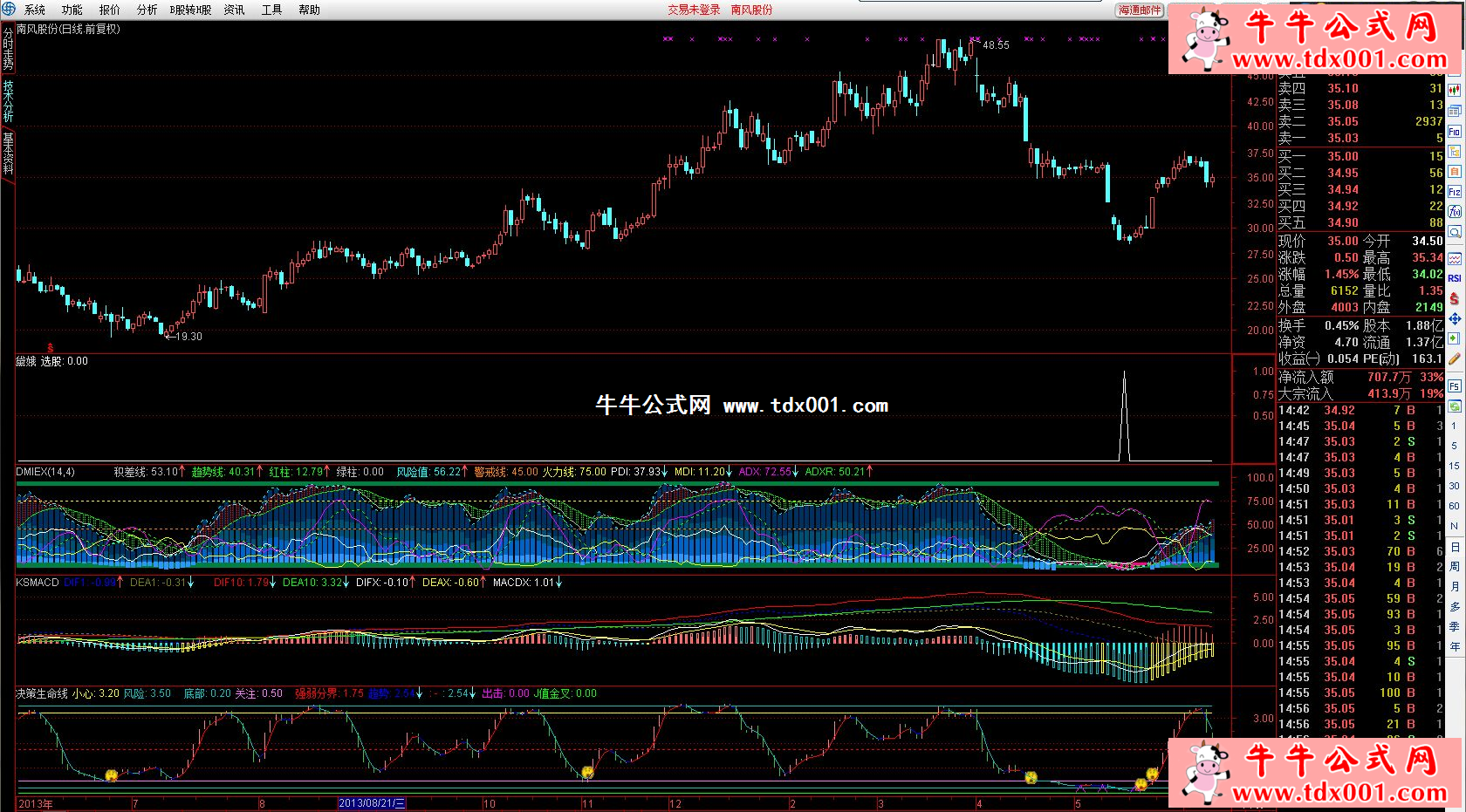Select 5-minute period
Viewport: 1466px width, 812px height.
[x=1455, y=446]
